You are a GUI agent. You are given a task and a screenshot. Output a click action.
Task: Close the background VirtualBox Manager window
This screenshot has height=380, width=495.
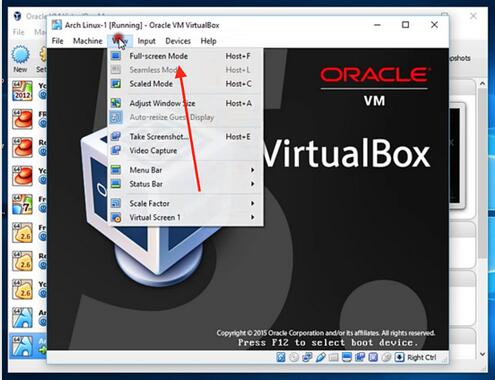coord(473,16)
